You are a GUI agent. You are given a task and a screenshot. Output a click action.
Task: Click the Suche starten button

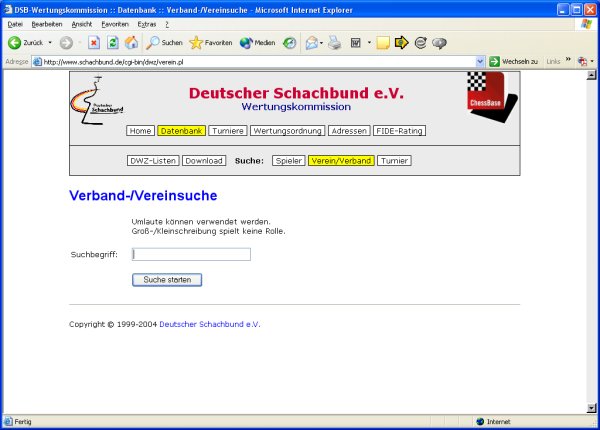pos(167,280)
